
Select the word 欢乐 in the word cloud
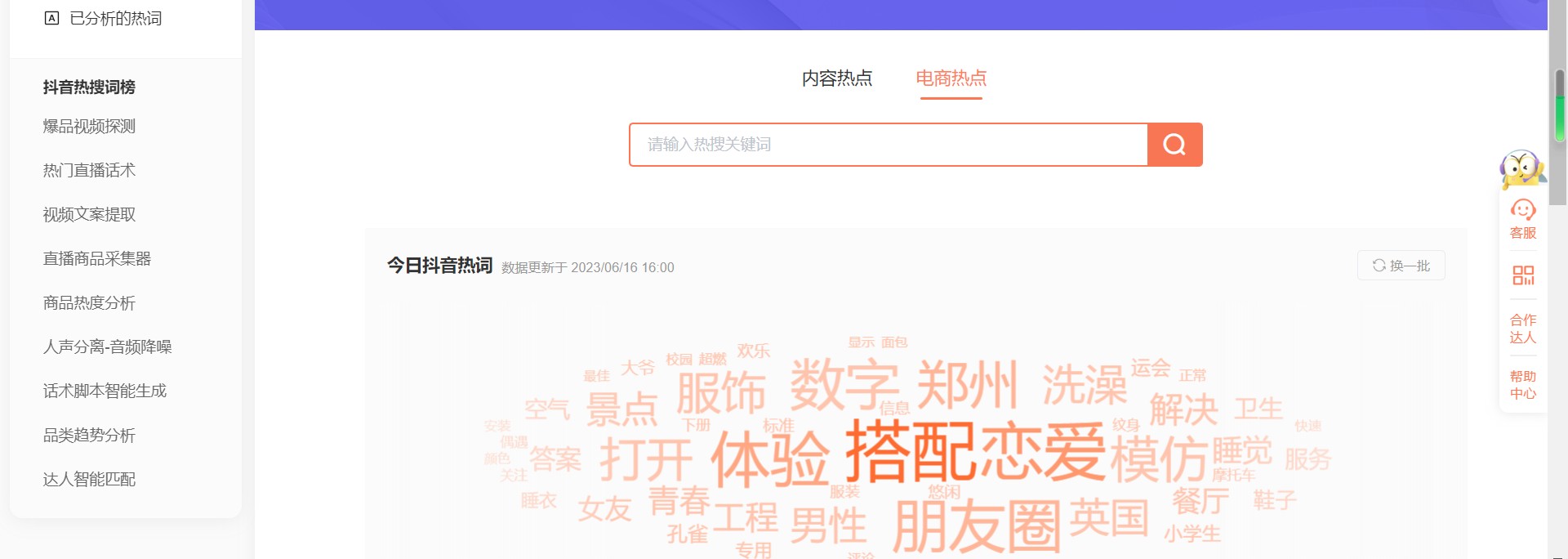pos(754,351)
